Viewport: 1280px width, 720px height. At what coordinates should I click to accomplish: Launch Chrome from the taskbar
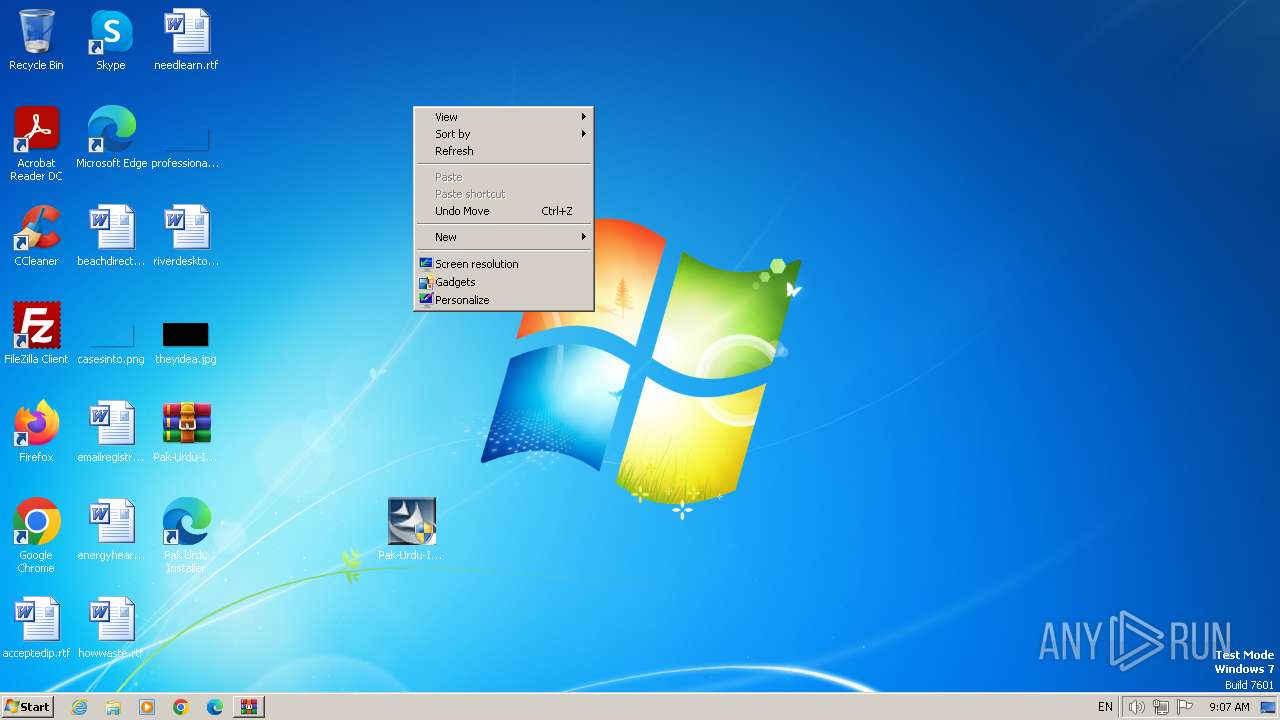(x=181, y=707)
